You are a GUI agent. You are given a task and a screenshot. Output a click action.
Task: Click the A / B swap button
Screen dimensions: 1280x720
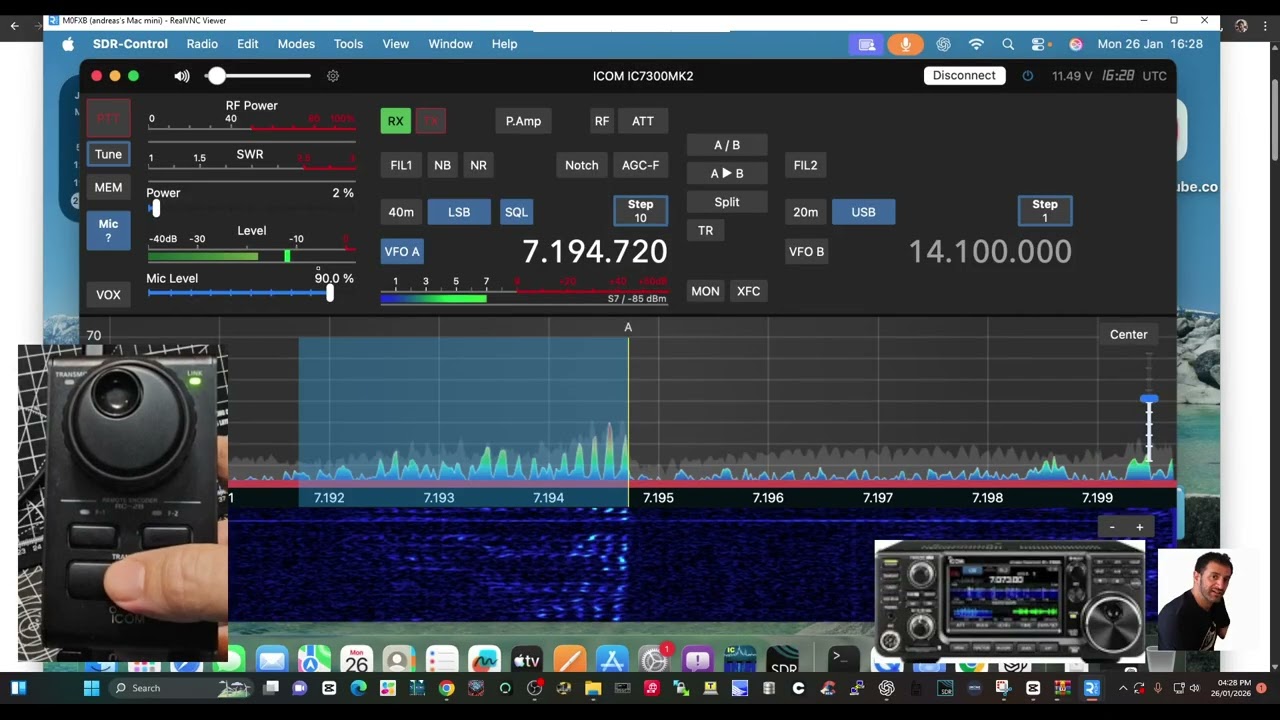[727, 145]
